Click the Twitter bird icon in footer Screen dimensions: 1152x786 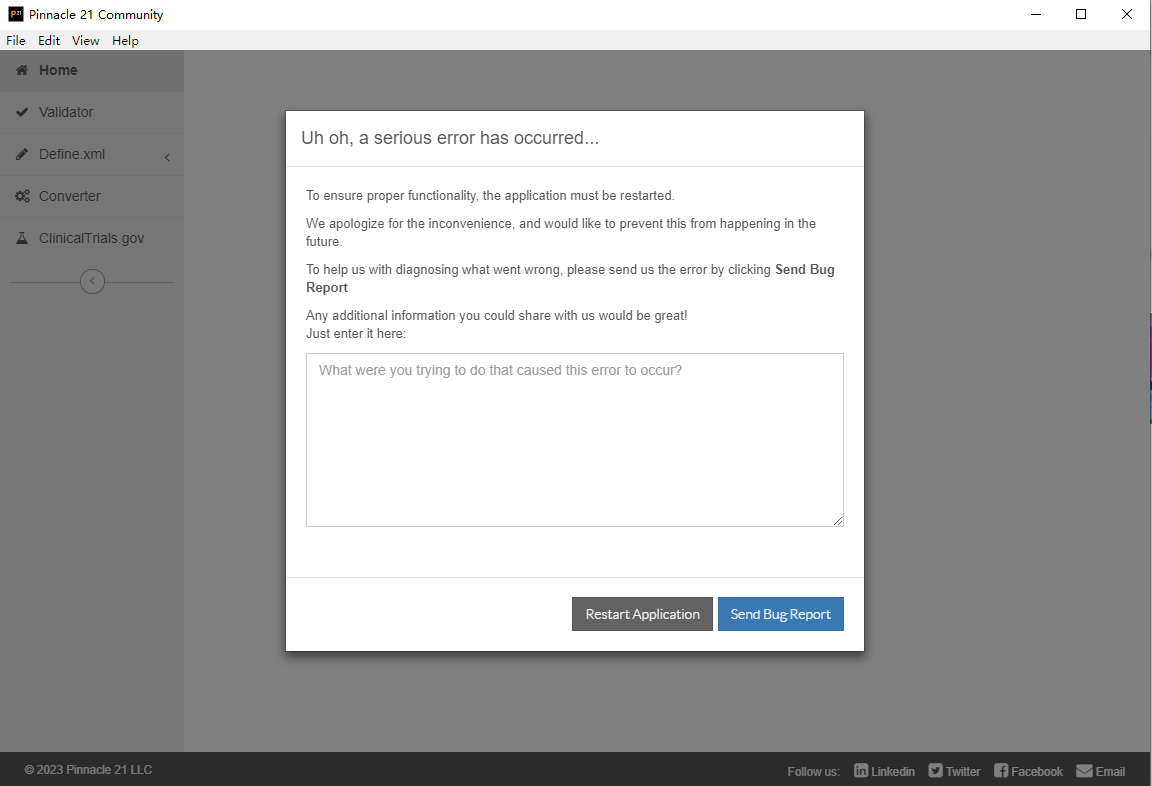(935, 770)
